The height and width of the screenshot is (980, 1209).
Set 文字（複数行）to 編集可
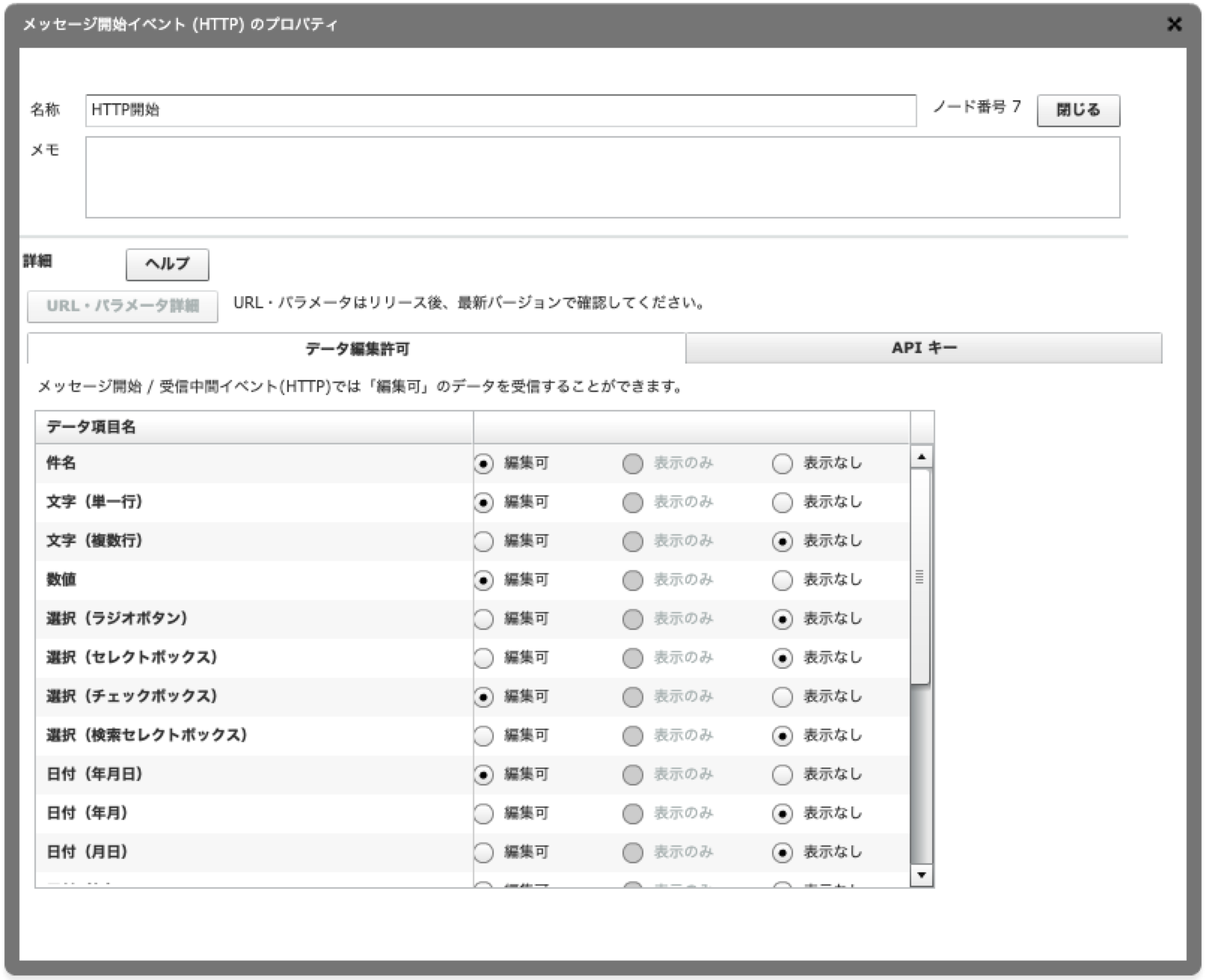pos(484,541)
